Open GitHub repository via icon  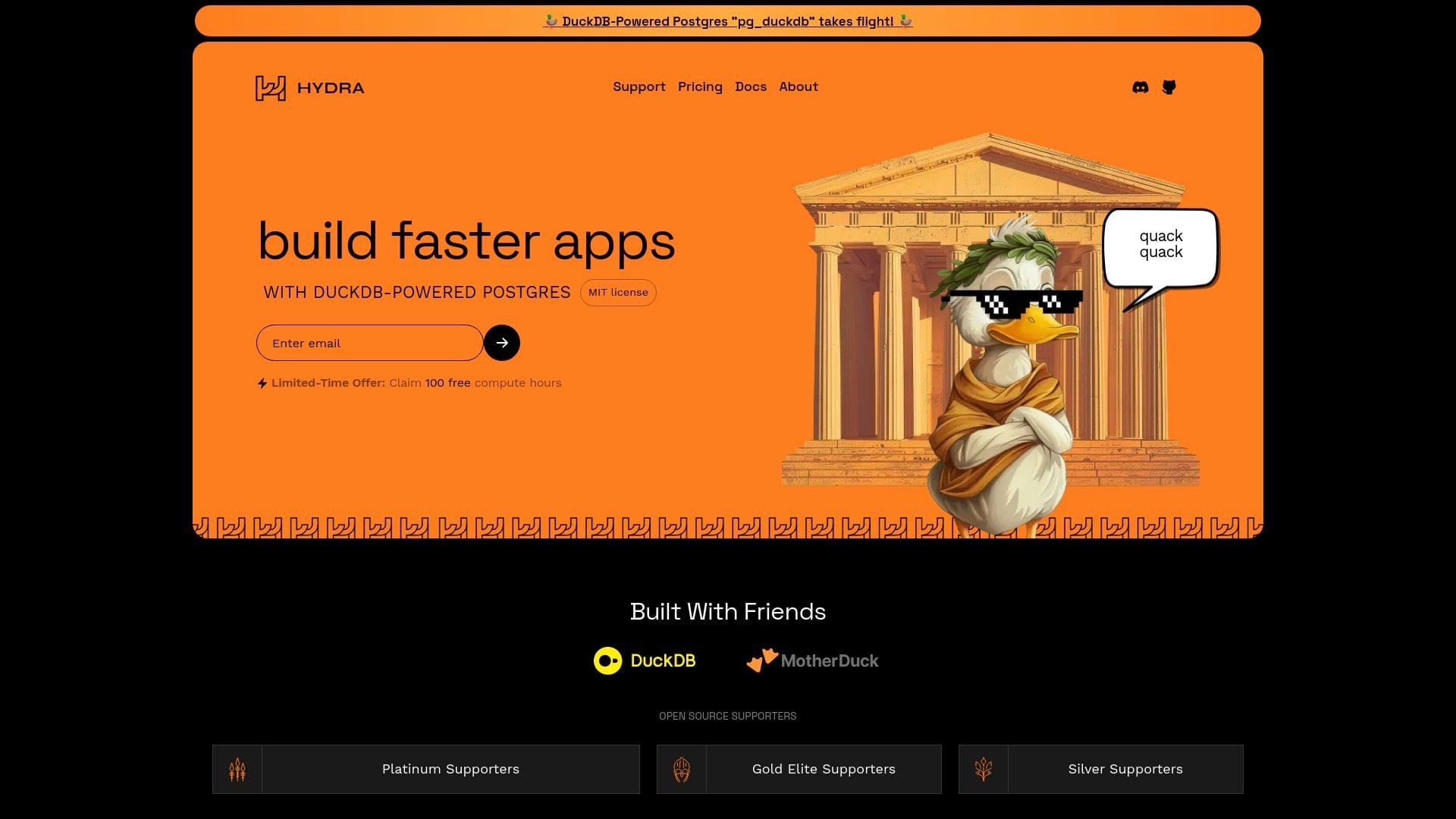(x=1168, y=87)
